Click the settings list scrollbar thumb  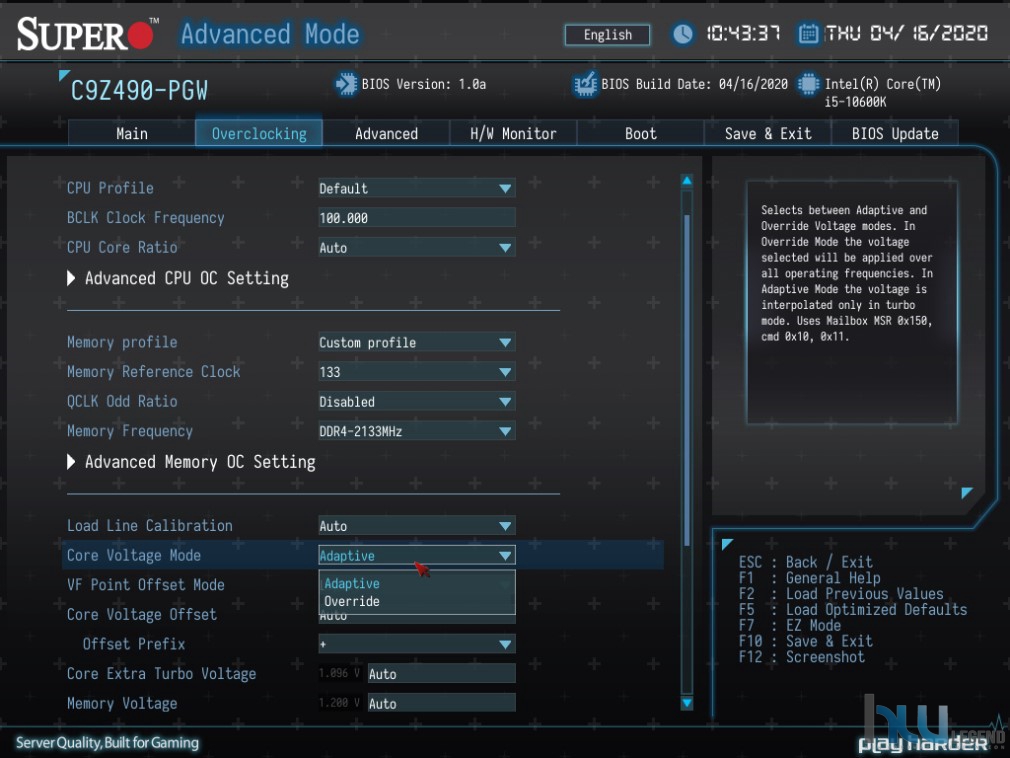pyautogui.click(x=687, y=380)
